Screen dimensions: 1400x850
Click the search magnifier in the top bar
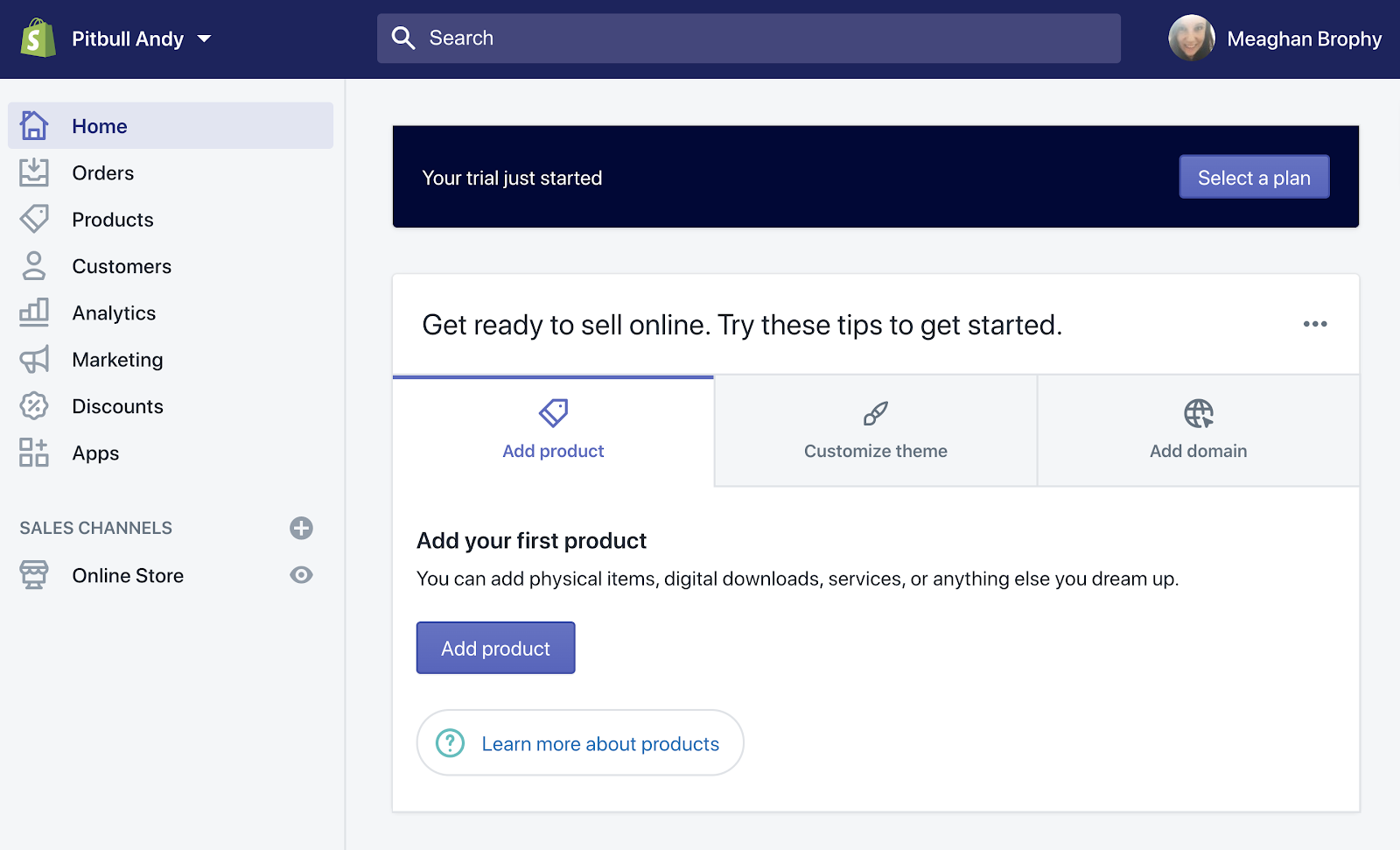(x=403, y=38)
